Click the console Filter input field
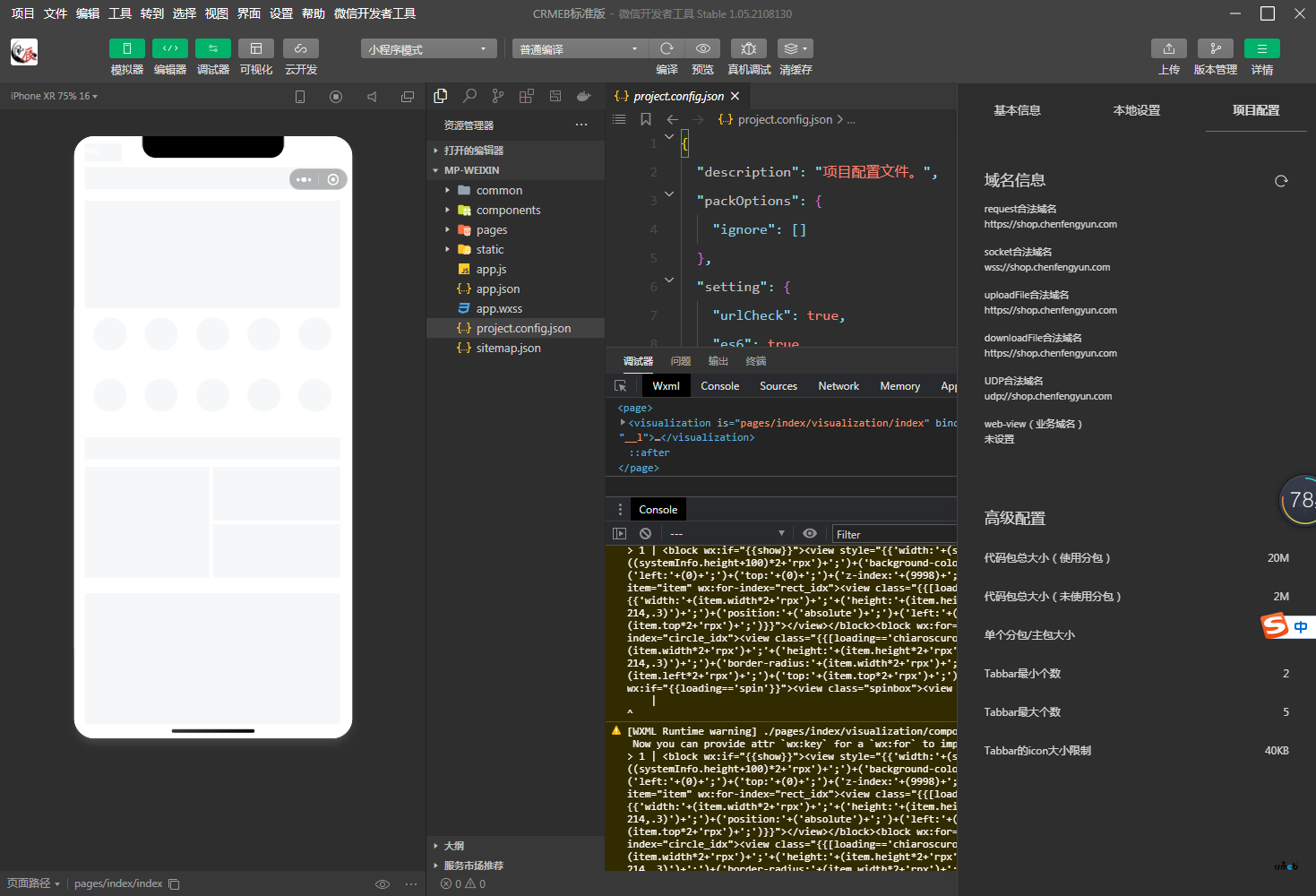This screenshot has width=1316, height=896. pos(894,534)
